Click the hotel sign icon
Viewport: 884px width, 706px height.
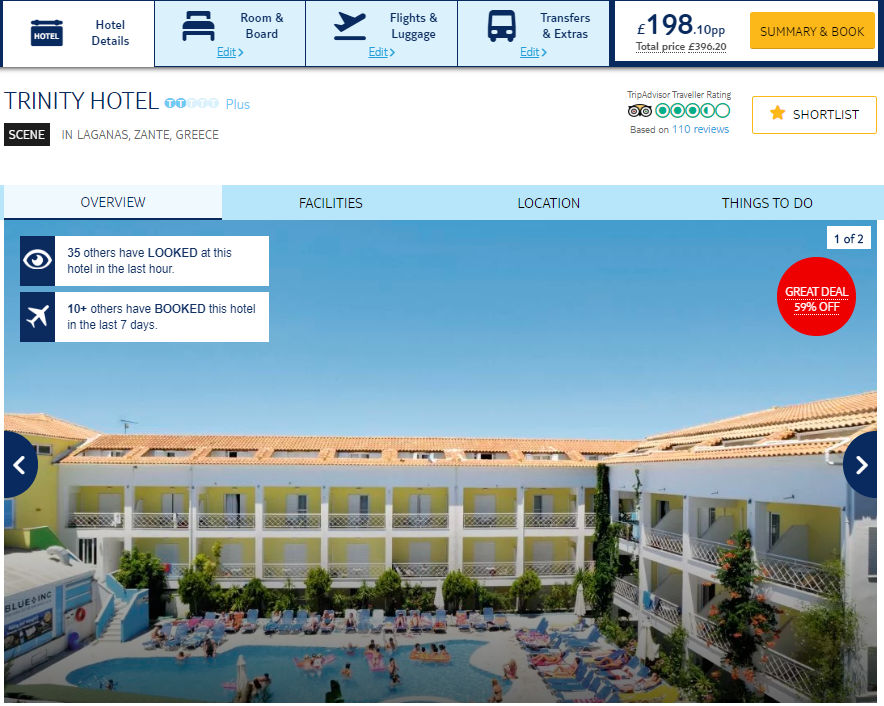click(x=47, y=33)
